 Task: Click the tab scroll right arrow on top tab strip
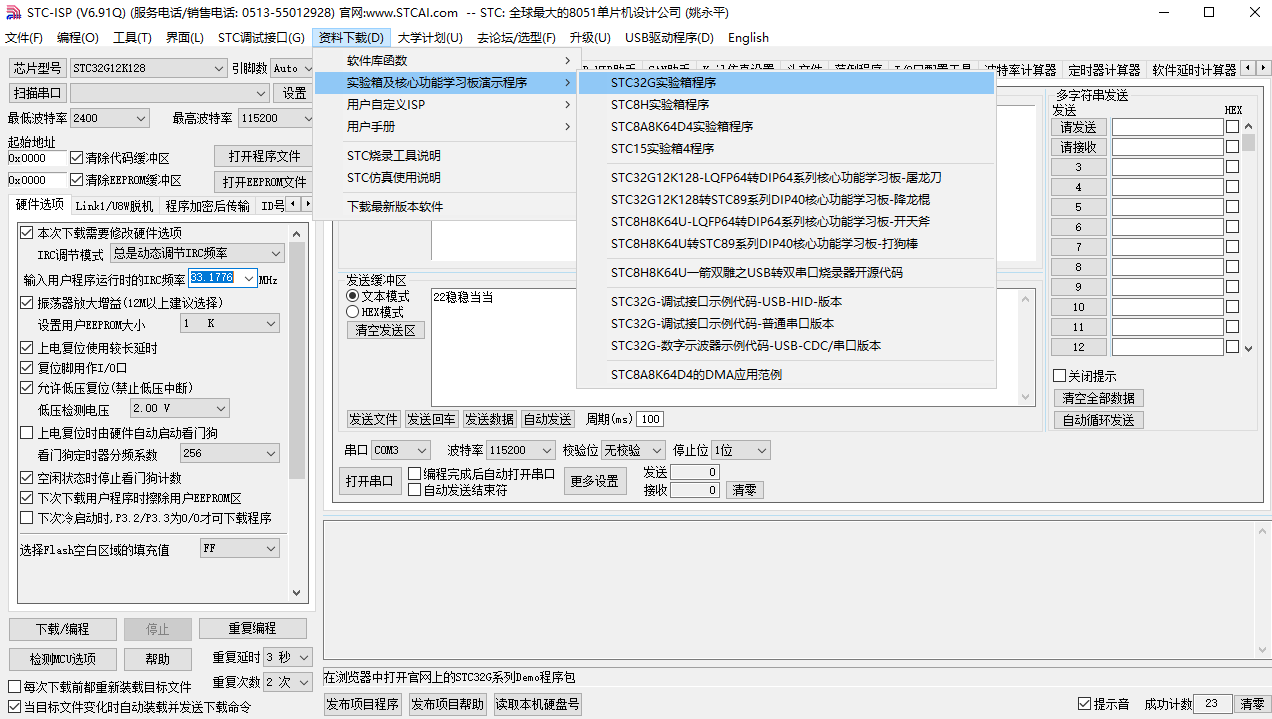click(x=1262, y=68)
